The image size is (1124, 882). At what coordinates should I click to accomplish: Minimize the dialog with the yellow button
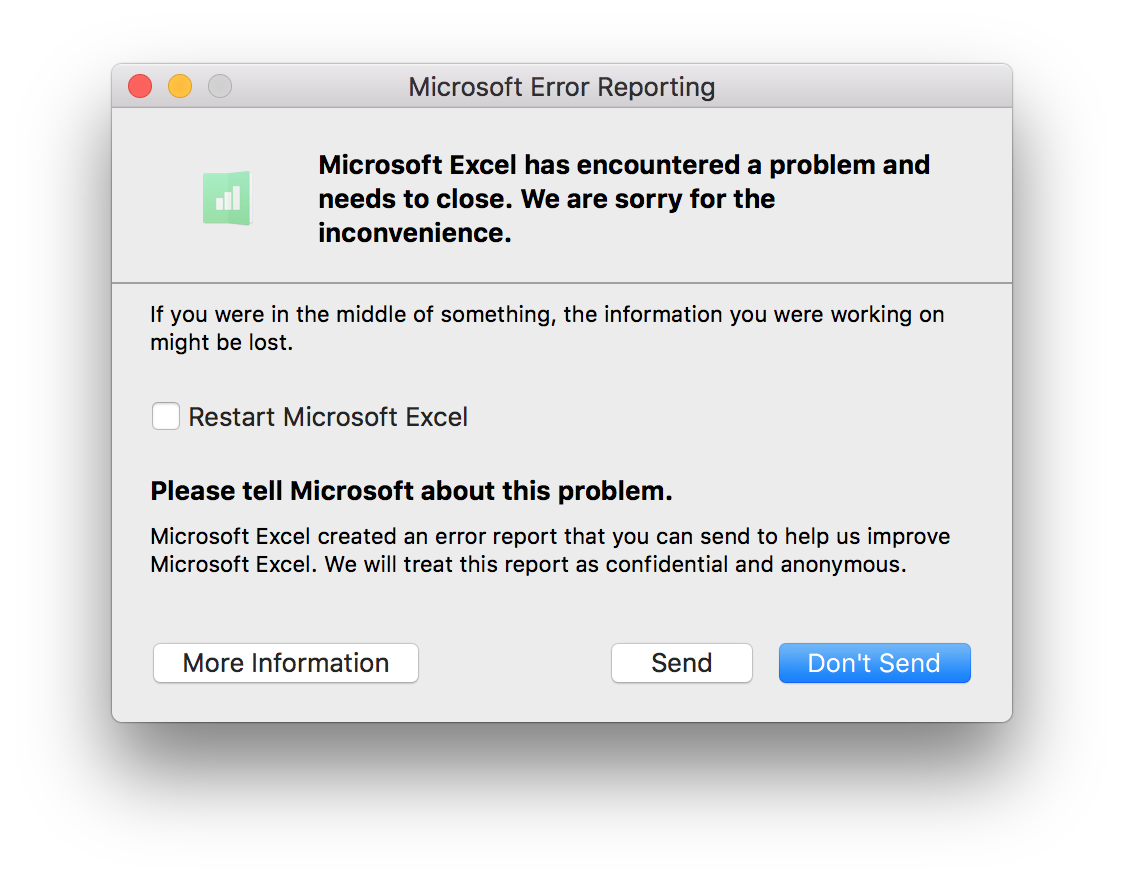(180, 87)
